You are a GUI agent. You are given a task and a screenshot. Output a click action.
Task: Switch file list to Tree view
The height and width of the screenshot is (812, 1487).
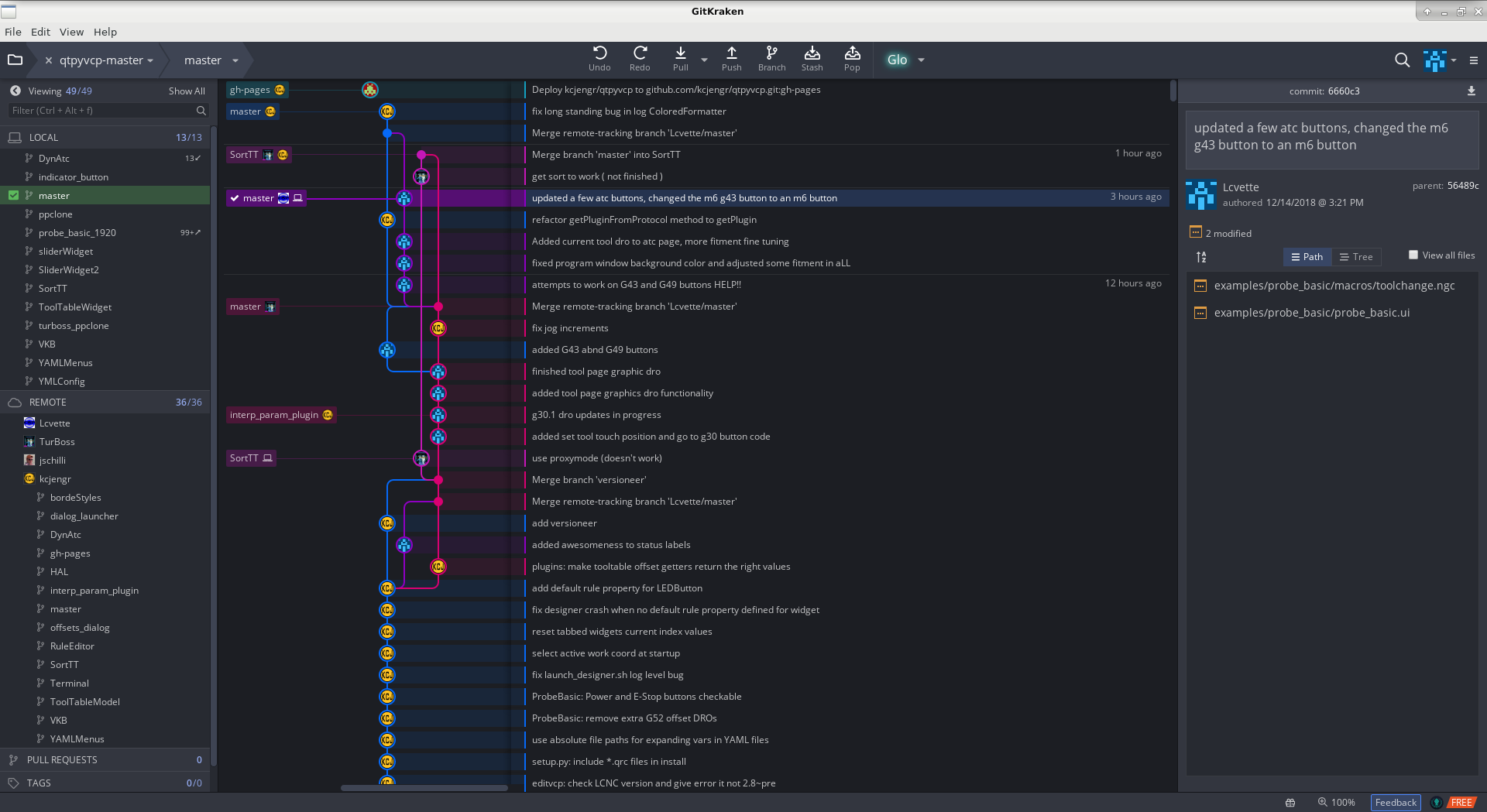(x=1356, y=257)
